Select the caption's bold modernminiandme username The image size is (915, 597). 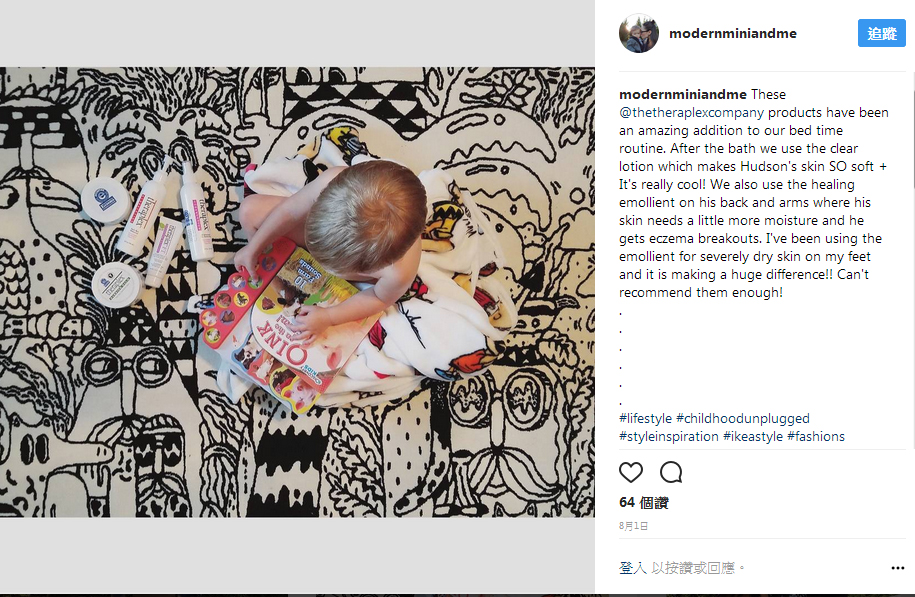[683, 95]
